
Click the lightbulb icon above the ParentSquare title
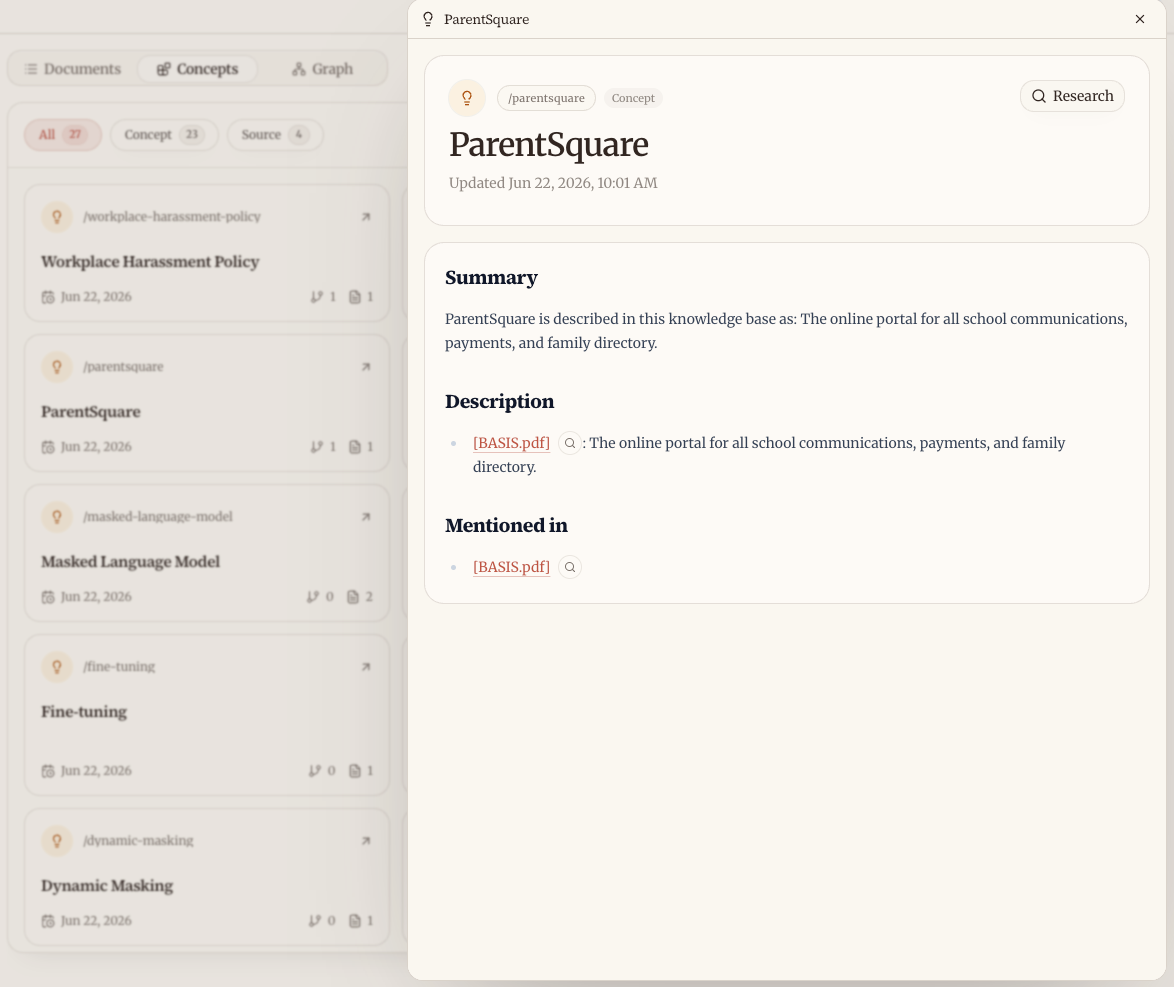point(467,98)
